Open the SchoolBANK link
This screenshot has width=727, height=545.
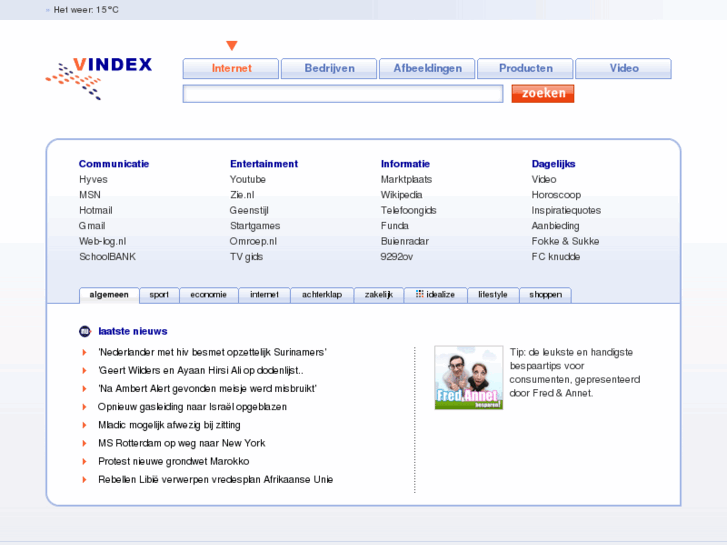pyautogui.click(x=108, y=257)
